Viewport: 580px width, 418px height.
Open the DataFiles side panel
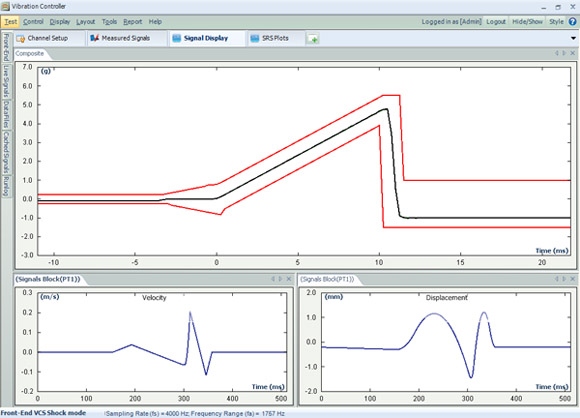tap(6, 115)
